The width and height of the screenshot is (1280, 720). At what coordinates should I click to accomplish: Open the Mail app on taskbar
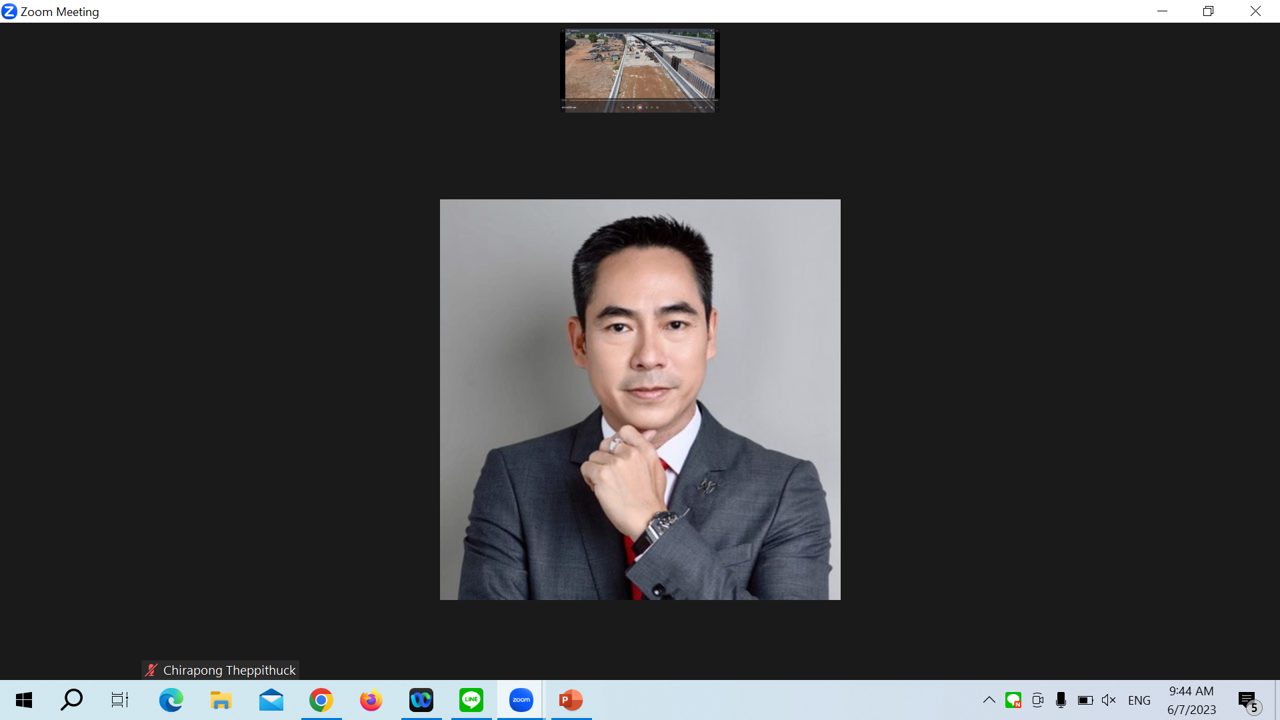point(271,700)
